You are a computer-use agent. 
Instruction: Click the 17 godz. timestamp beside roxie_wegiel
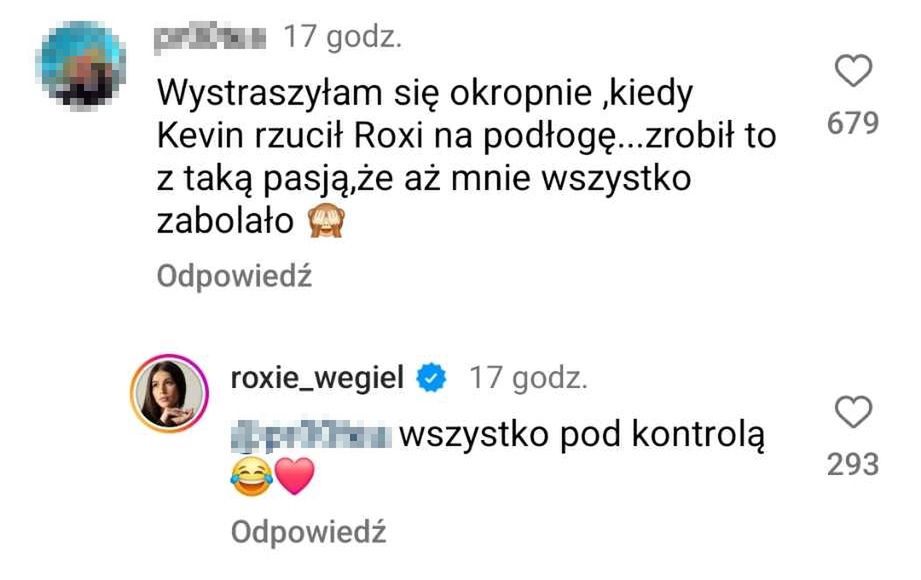click(528, 378)
